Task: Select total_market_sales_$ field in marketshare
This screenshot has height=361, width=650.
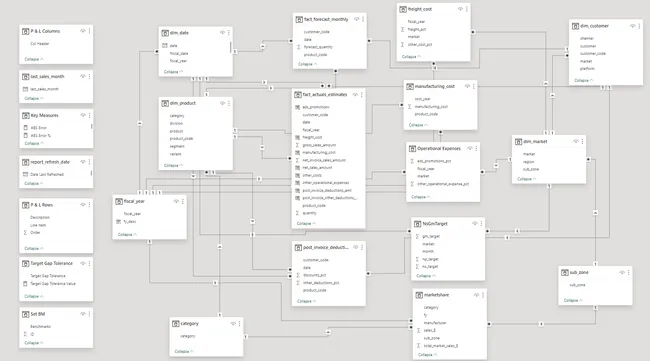Action: click(x=441, y=346)
